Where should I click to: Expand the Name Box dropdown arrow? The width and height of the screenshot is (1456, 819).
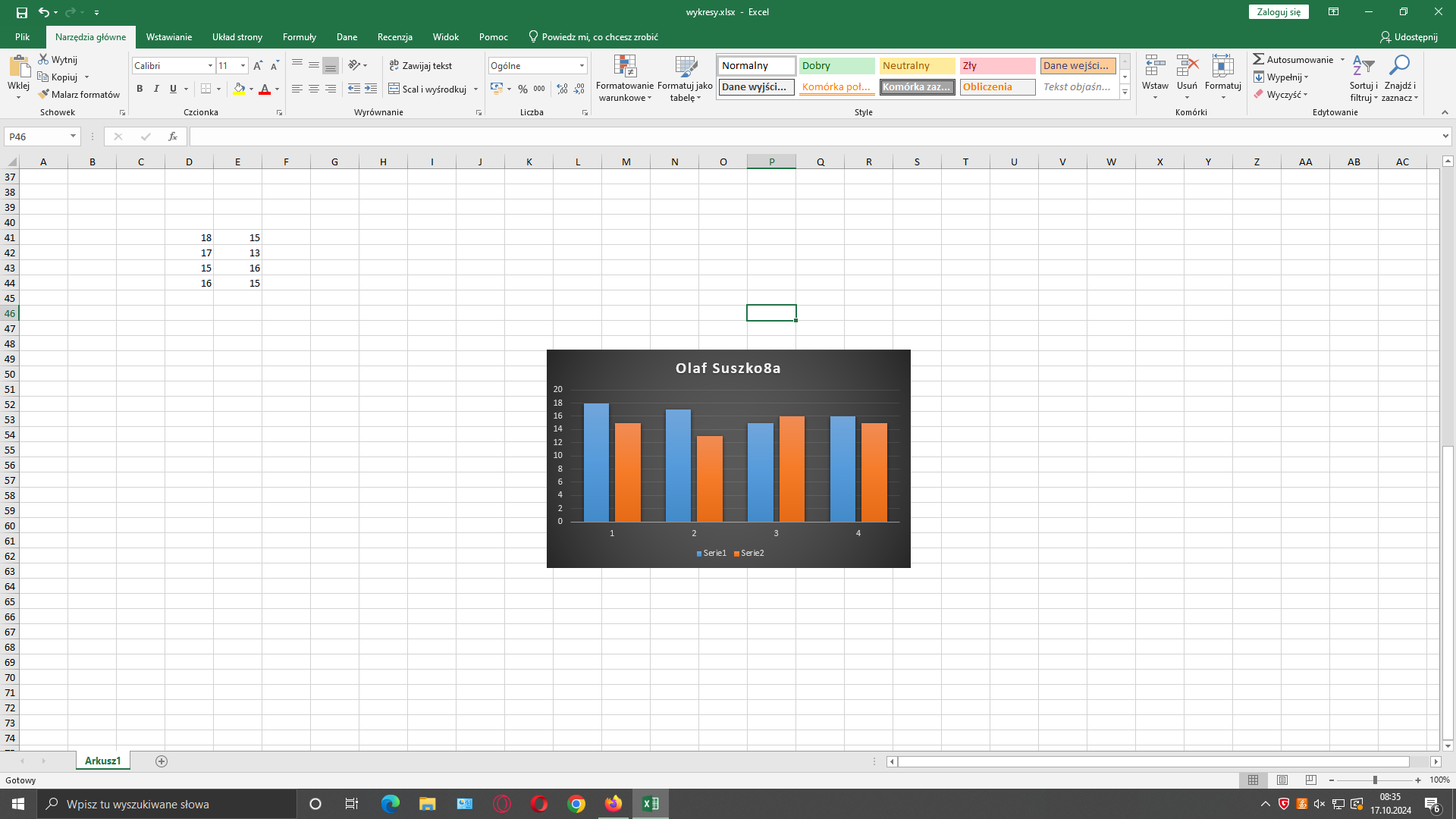[73, 136]
